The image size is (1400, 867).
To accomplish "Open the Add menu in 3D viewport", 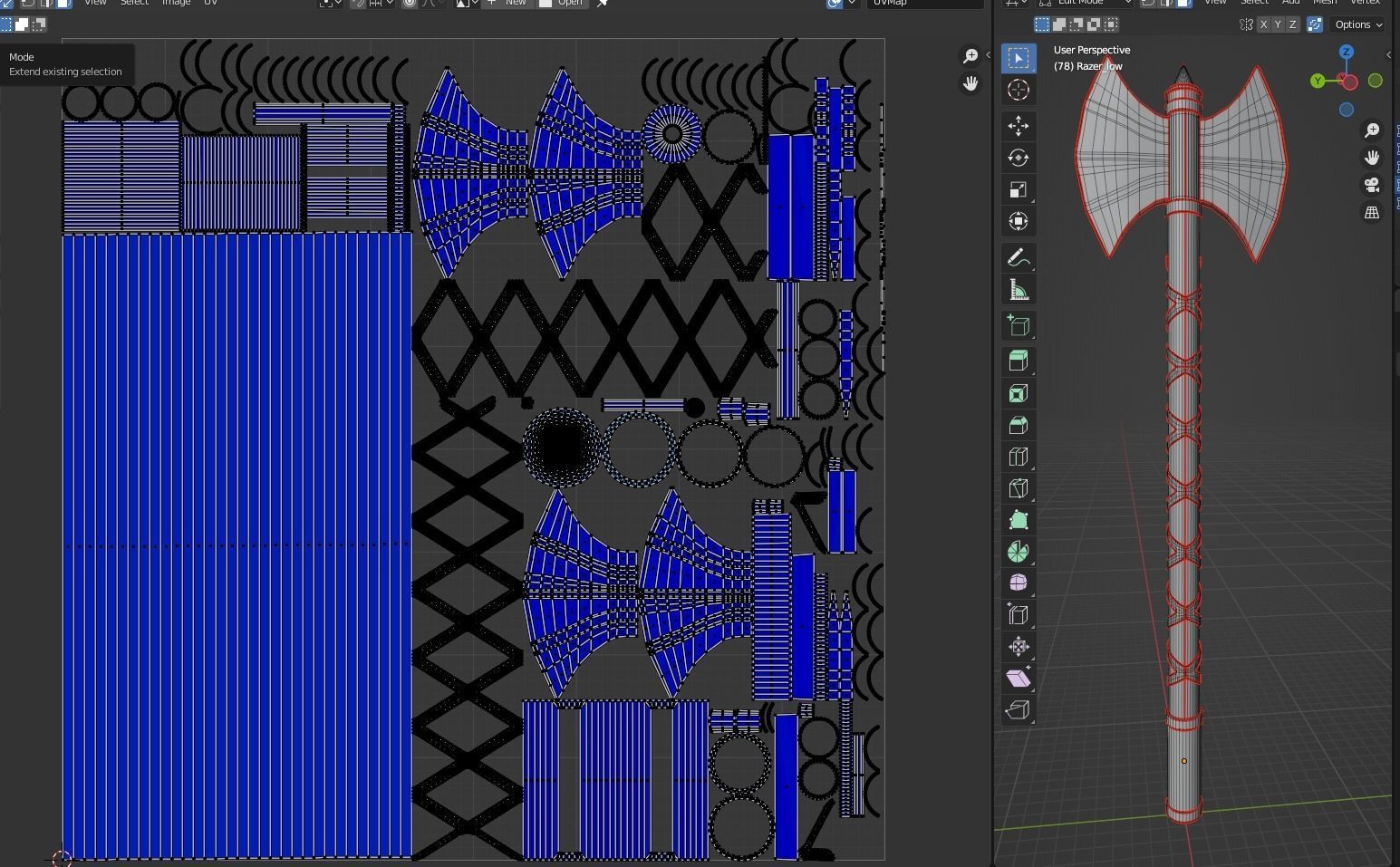I will pyautogui.click(x=1290, y=3).
